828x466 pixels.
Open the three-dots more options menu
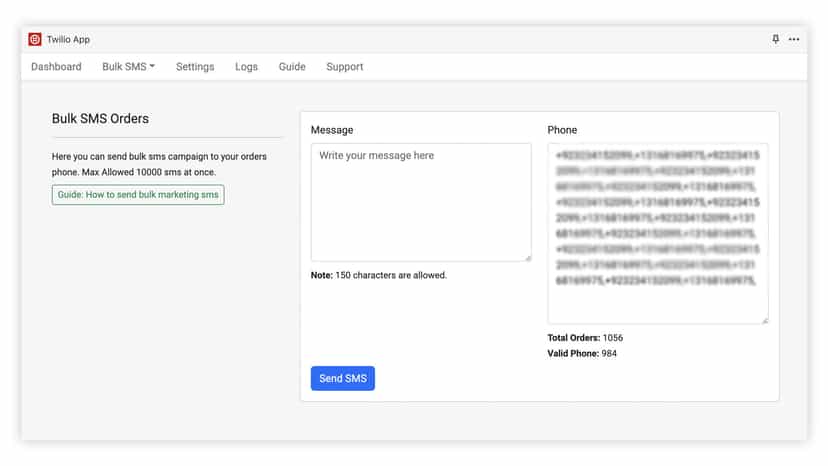point(794,39)
